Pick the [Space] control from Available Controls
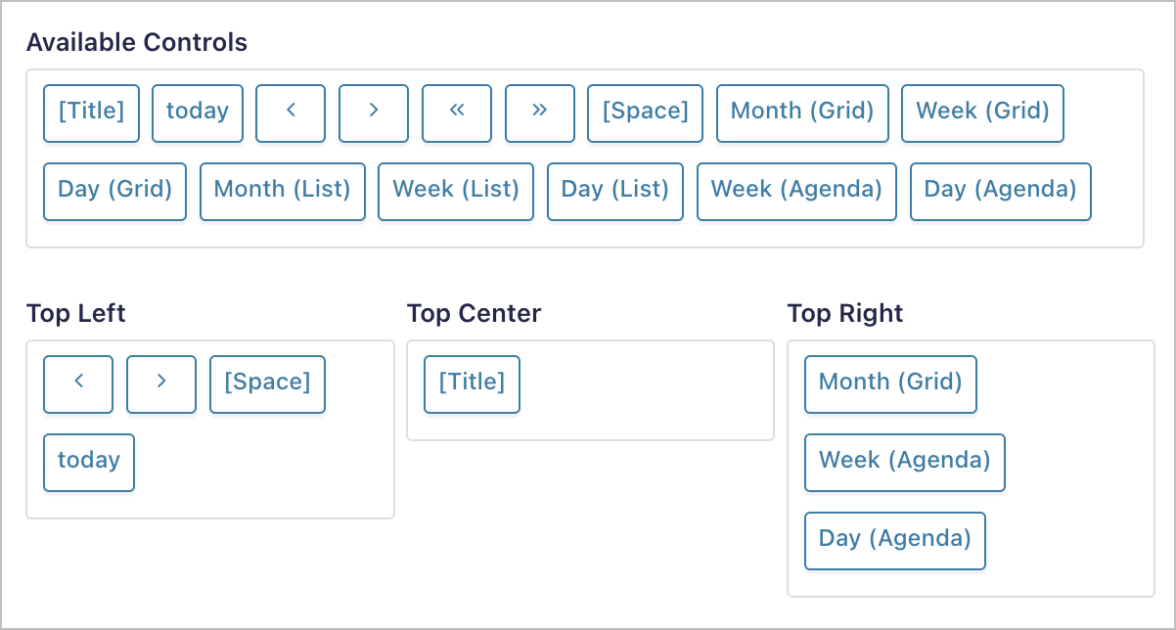 pos(645,113)
